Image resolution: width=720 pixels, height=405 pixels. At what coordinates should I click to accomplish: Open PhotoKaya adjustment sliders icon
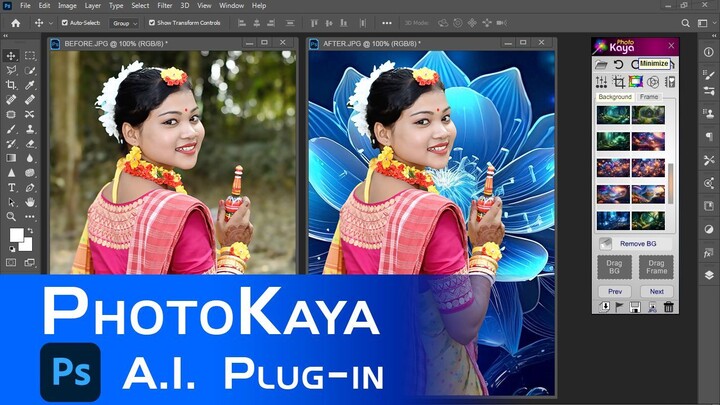click(601, 82)
